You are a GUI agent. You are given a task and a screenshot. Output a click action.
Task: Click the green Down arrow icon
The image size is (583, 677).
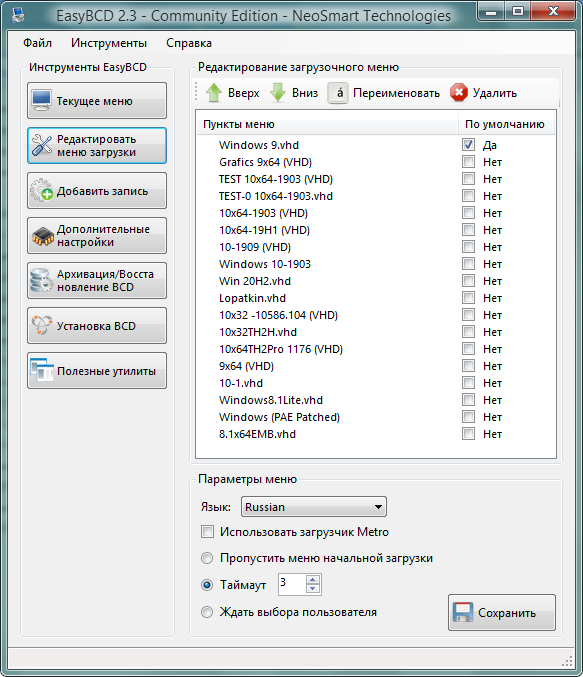pyautogui.click(x=278, y=93)
